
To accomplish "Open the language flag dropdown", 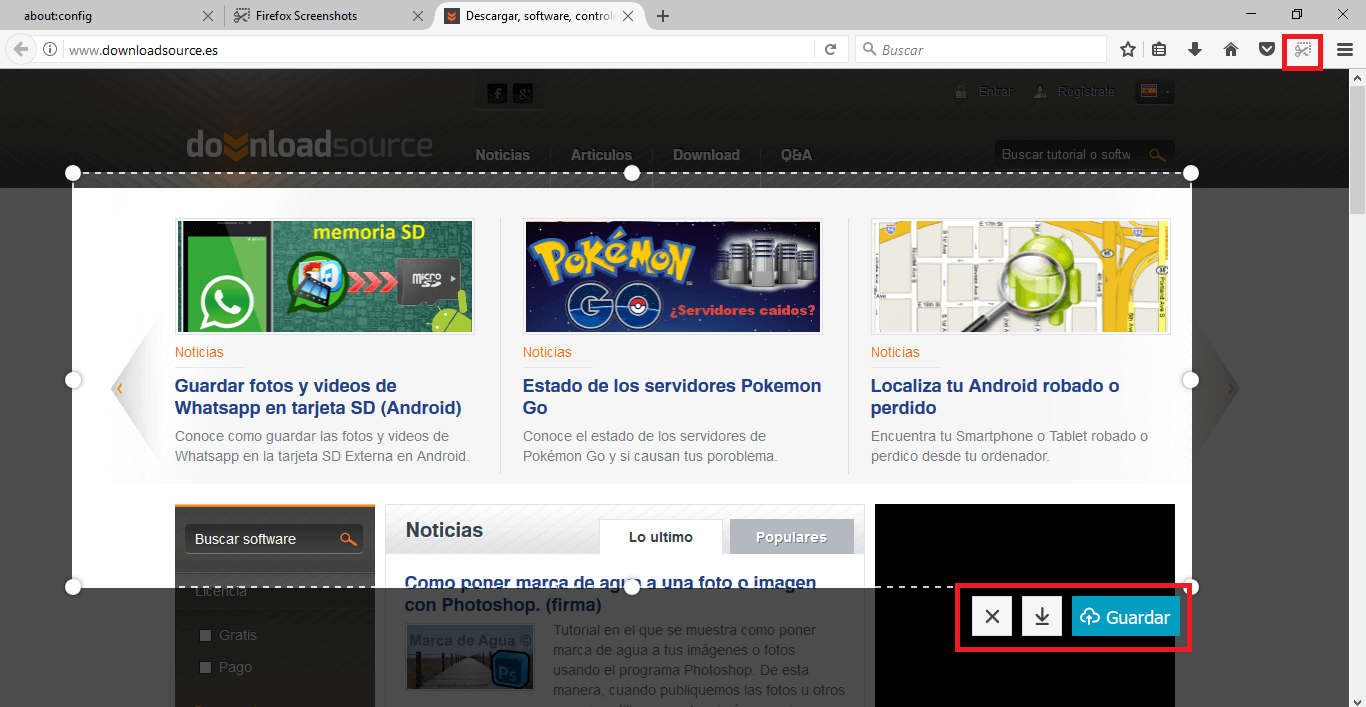I will point(1155,91).
